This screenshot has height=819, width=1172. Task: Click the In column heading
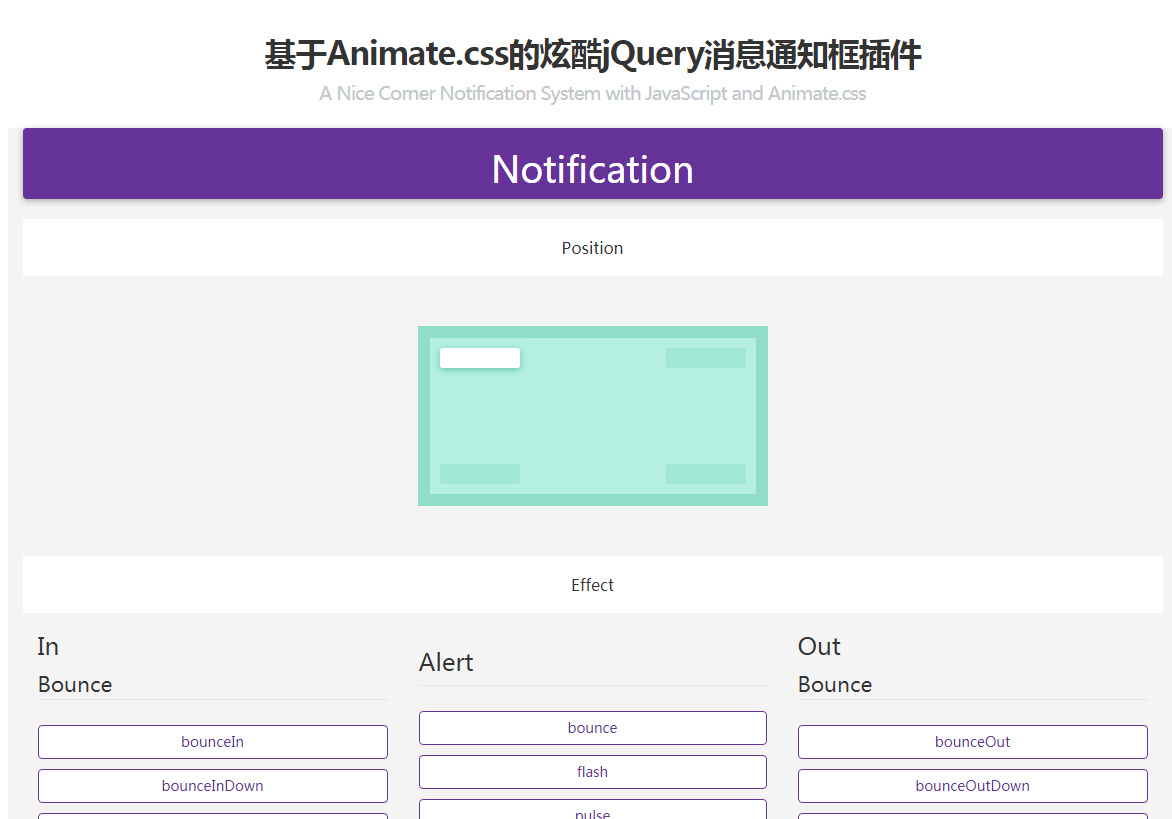click(48, 646)
